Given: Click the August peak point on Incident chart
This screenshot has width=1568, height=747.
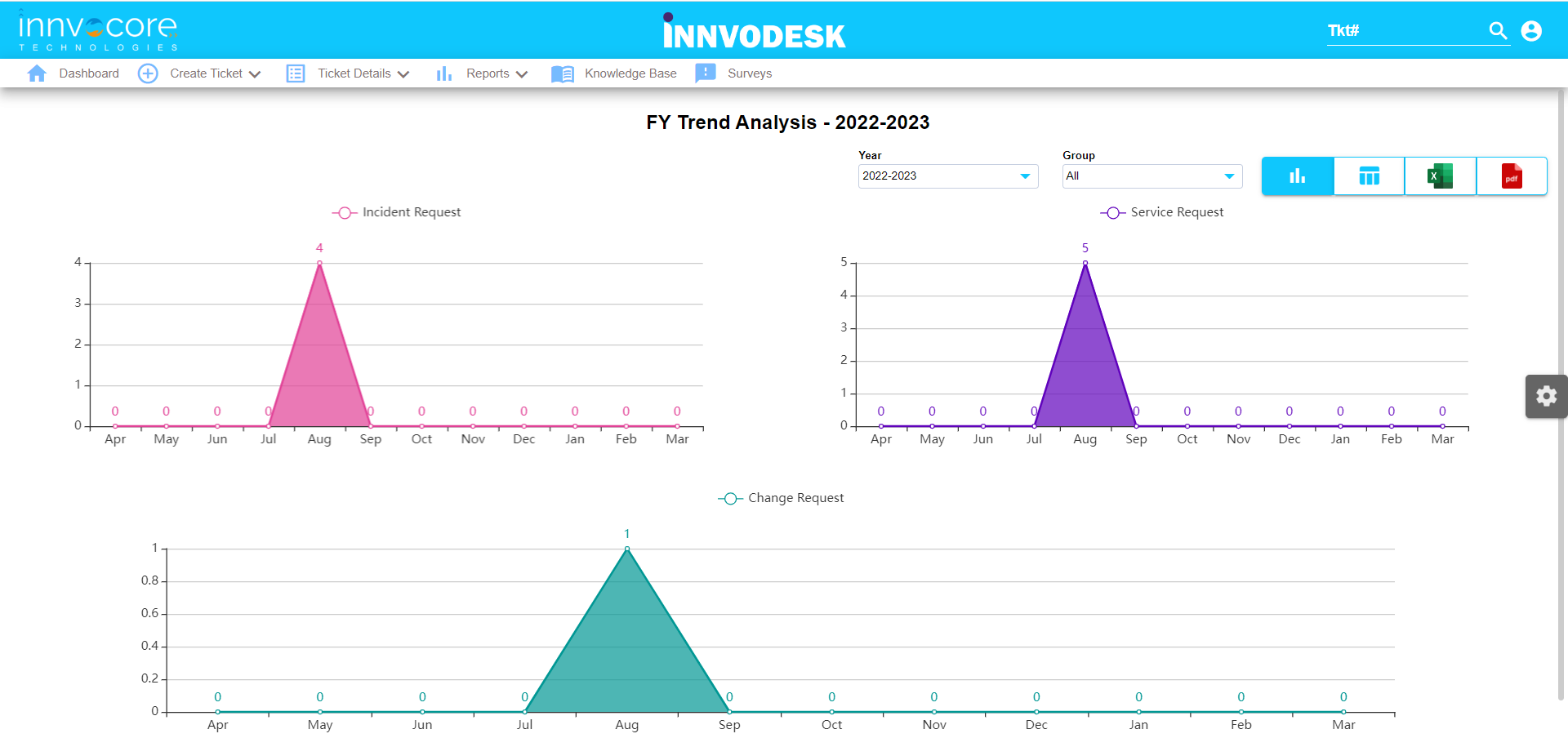Looking at the screenshot, I should coord(319,263).
